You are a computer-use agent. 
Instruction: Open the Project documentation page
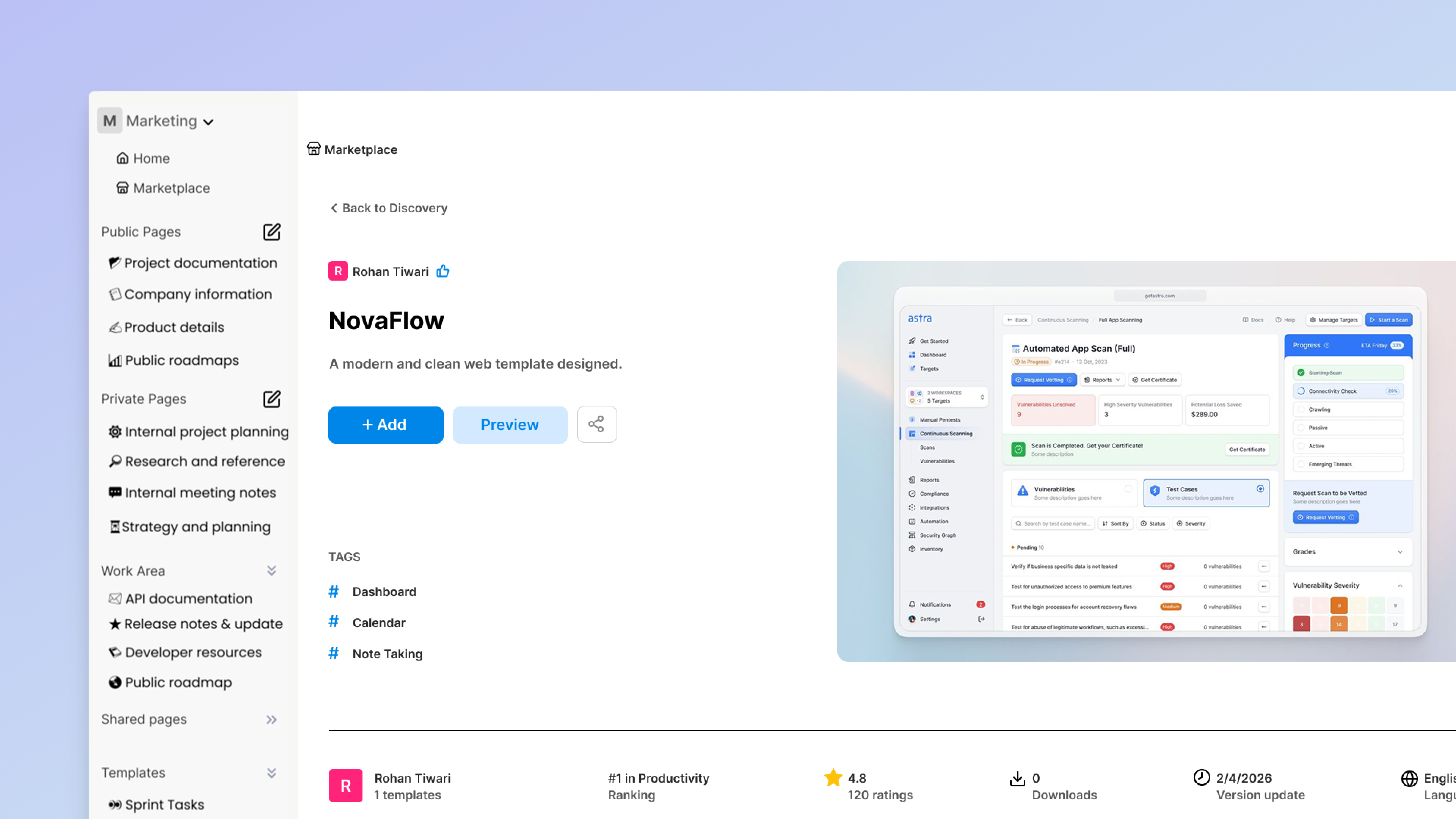(x=200, y=263)
